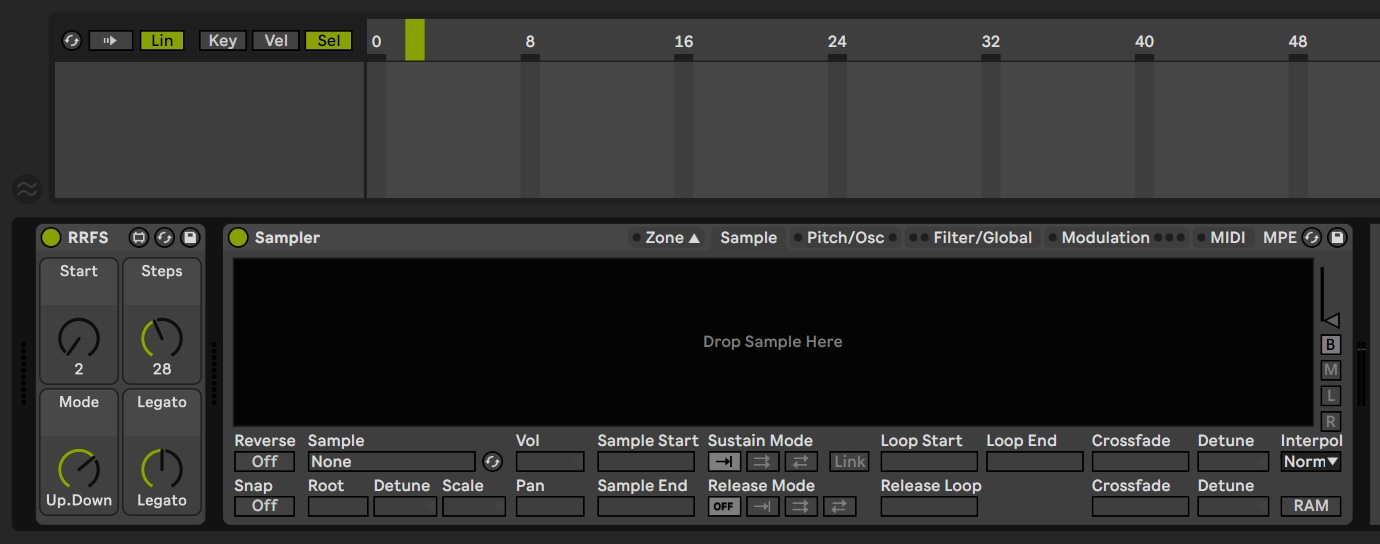Image resolution: width=1380 pixels, height=544 pixels.
Task: Switch to the Filter/Global tab
Action: tap(982, 238)
